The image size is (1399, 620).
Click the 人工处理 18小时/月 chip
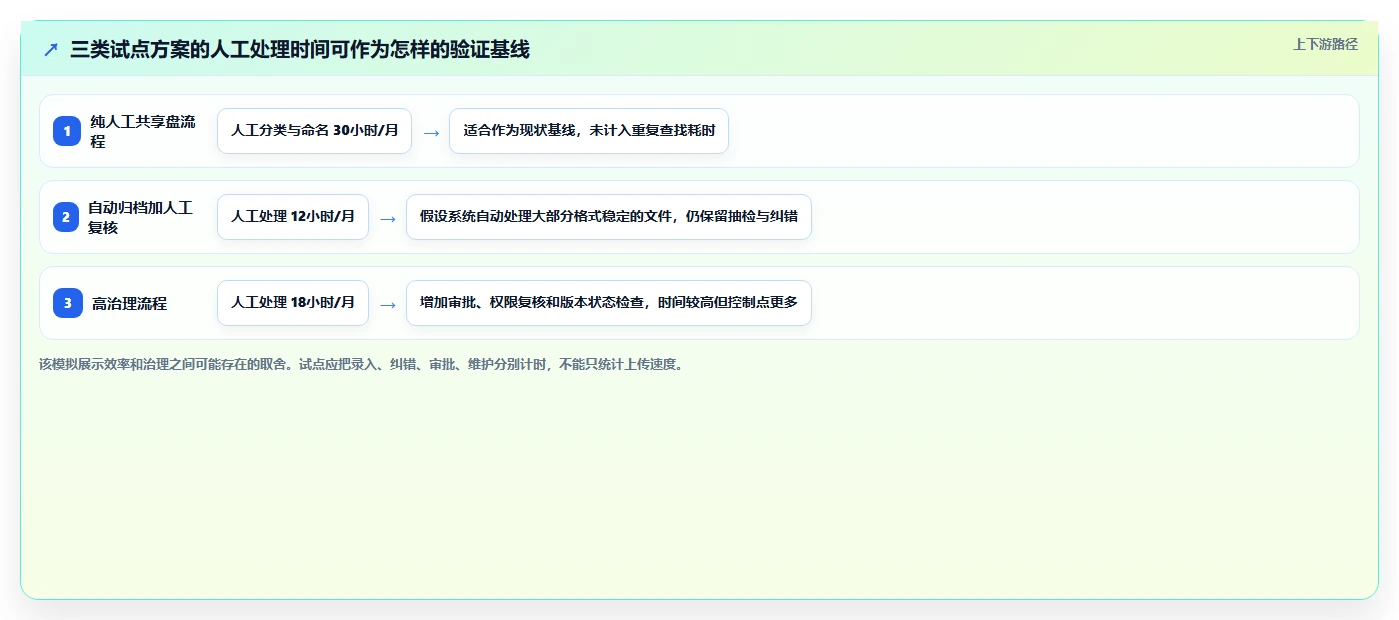coord(293,303)
